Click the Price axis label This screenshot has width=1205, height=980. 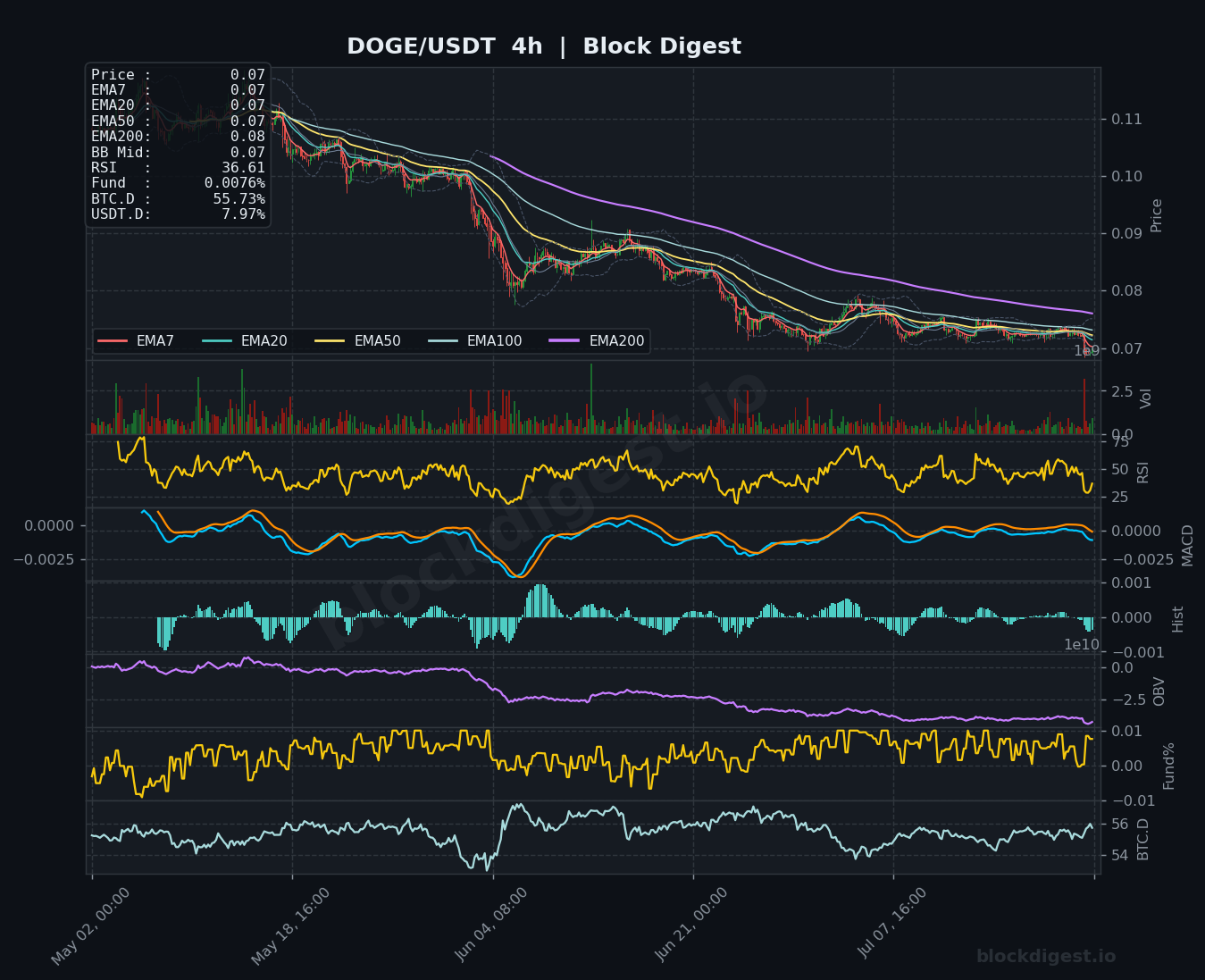(x=1157, y=215)
